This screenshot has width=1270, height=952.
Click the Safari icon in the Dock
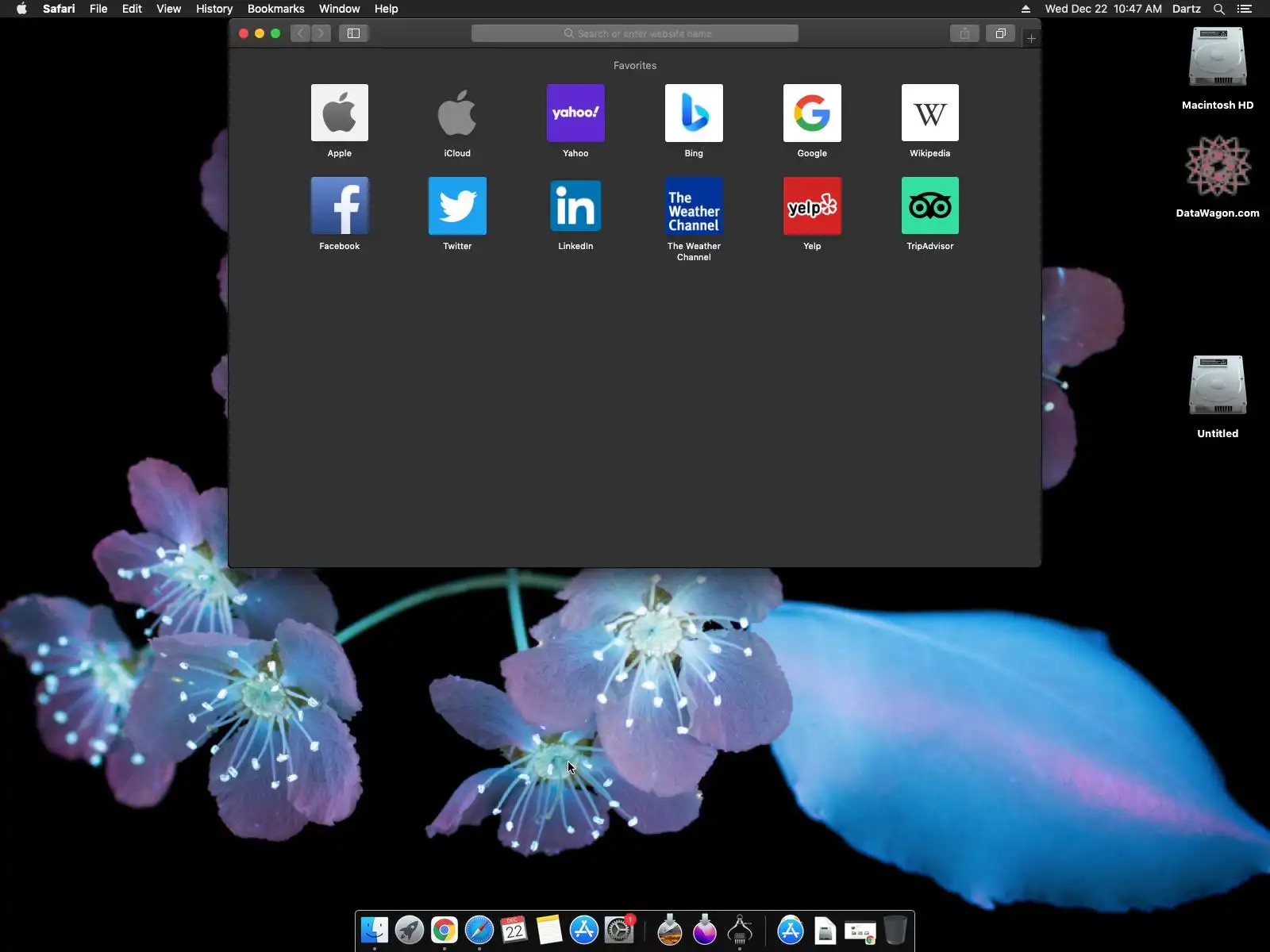(x=479, y=930)
